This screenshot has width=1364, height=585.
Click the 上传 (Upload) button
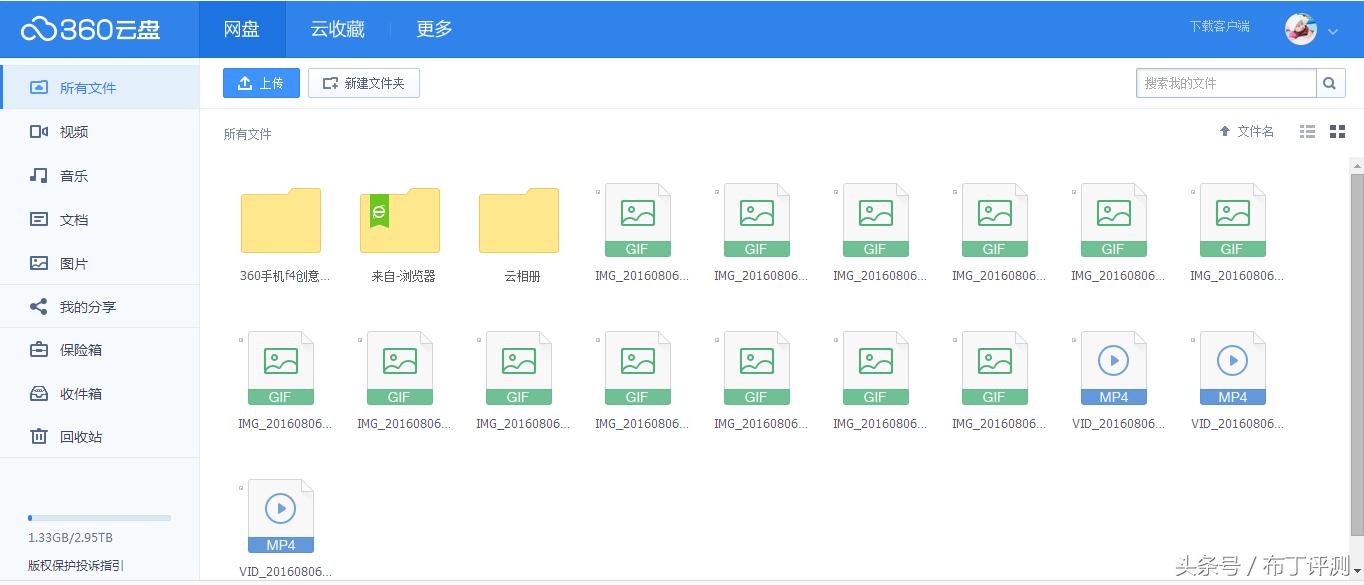click(x=261, y=83)
